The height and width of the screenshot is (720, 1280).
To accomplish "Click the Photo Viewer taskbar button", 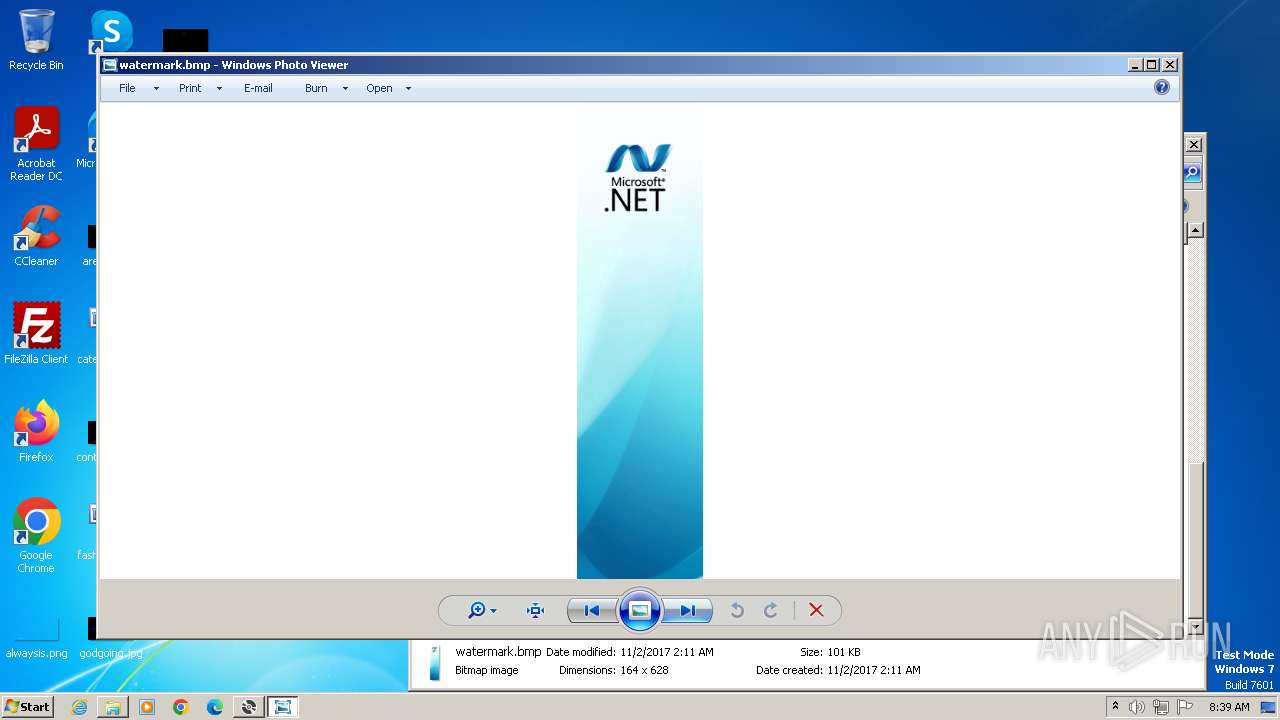I will coord(283,707).
